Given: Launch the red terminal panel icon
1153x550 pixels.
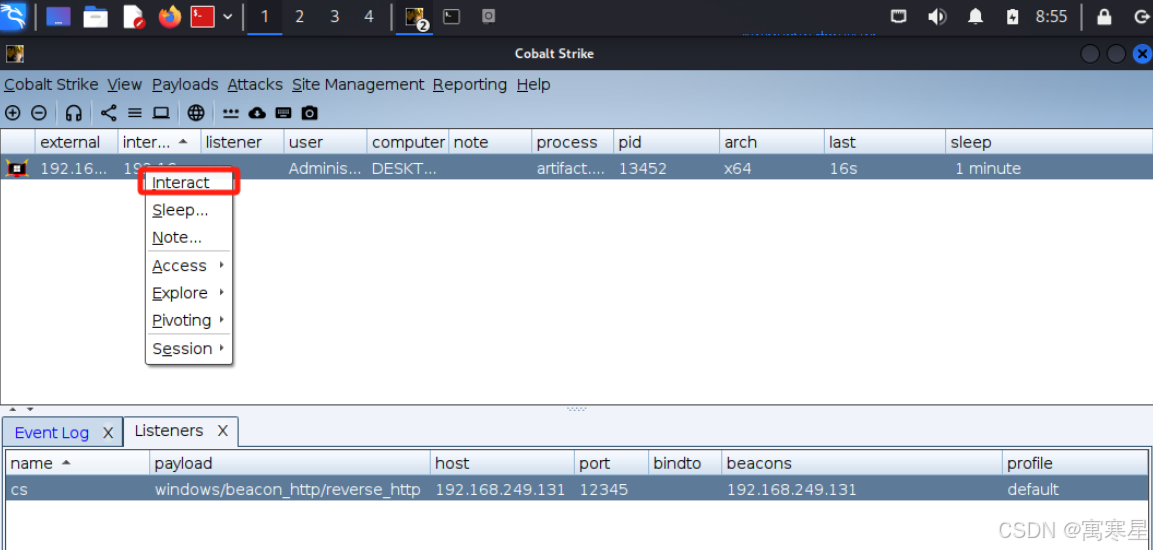Looking at the screenshot, I should [202, 16].
